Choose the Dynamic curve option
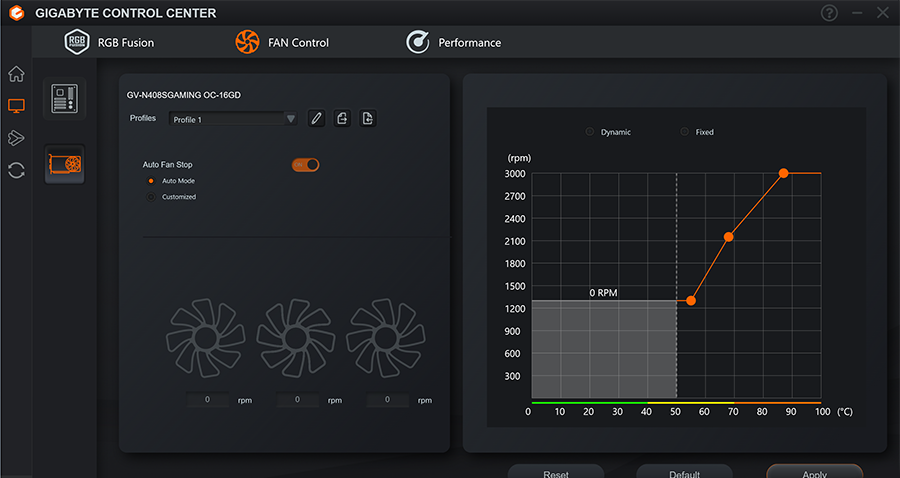 (x=590, y=132)
